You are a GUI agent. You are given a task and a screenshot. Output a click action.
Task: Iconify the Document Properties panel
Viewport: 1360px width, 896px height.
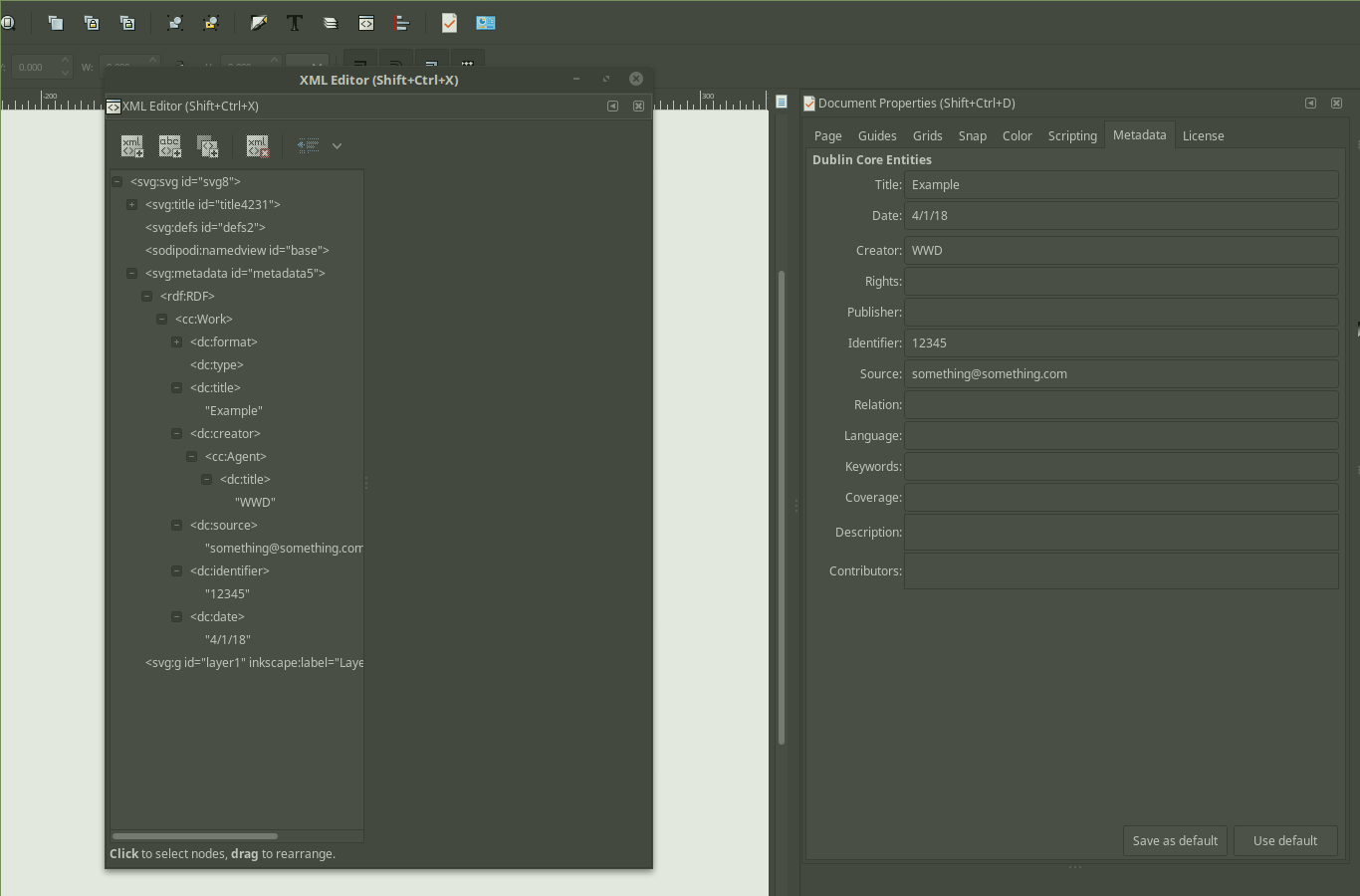click(x=1311, y=103)
